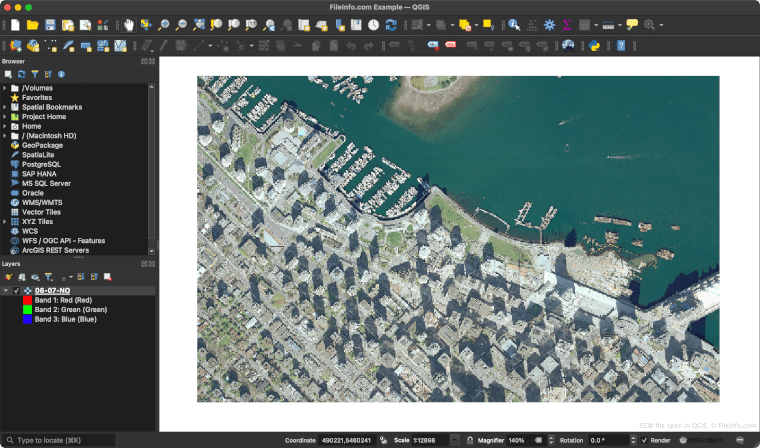Viewport: 760px width, 448px height.
Task: Select WMS/WMTS in the Browser tree
Action: [42, 202]
